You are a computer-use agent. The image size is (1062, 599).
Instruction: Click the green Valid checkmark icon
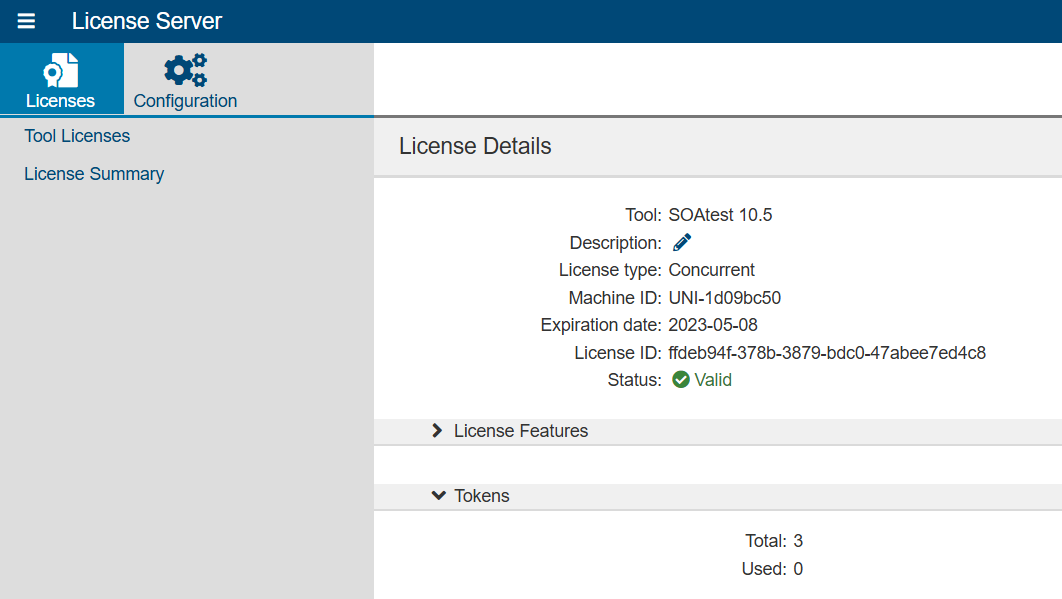681,379
